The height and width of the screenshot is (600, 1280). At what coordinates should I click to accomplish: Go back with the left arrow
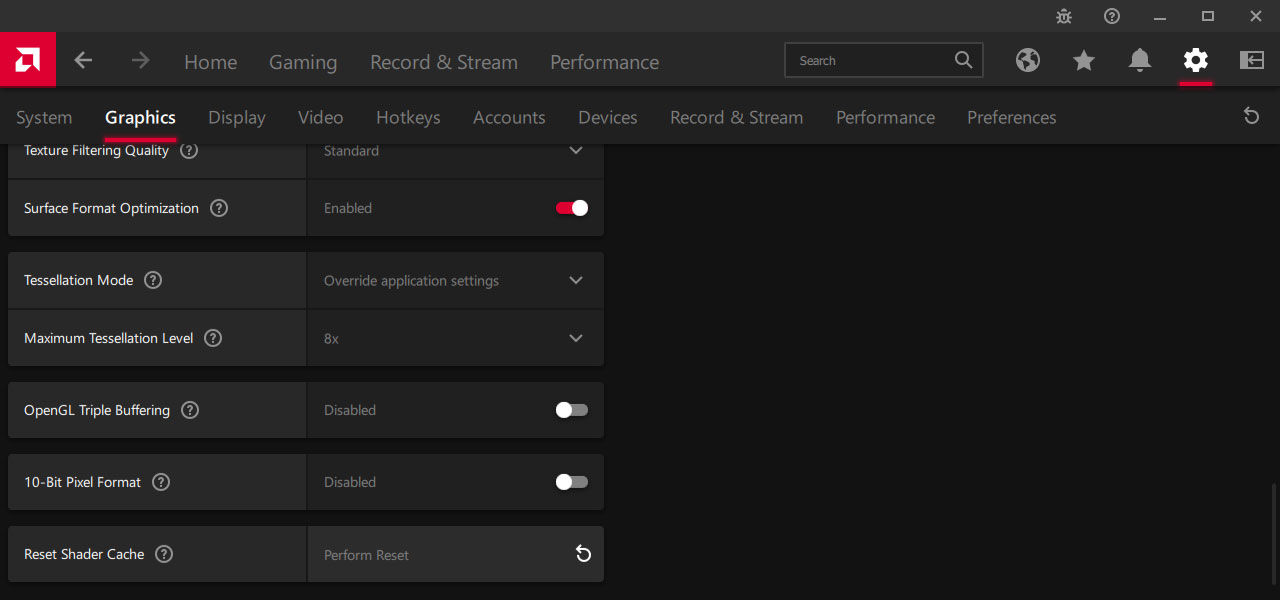click(x=83, y=61)
